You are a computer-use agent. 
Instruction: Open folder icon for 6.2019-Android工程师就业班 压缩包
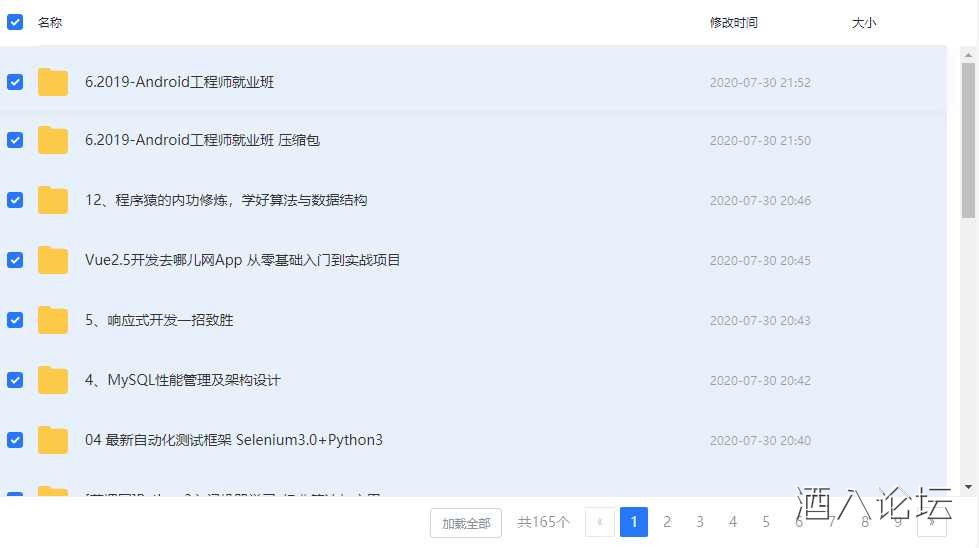(x=52, y=140)
